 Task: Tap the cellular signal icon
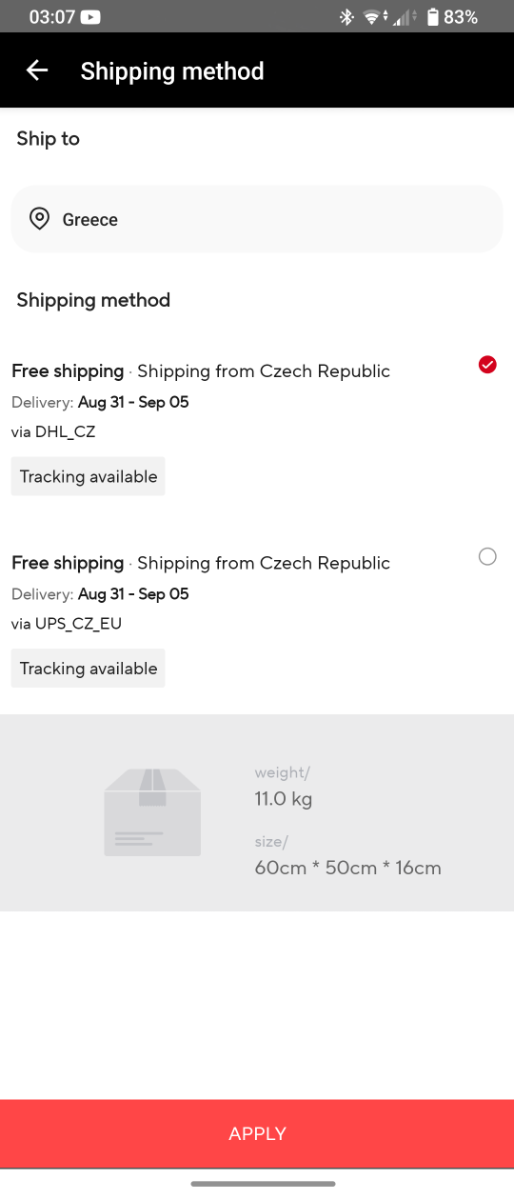[406, 17]
